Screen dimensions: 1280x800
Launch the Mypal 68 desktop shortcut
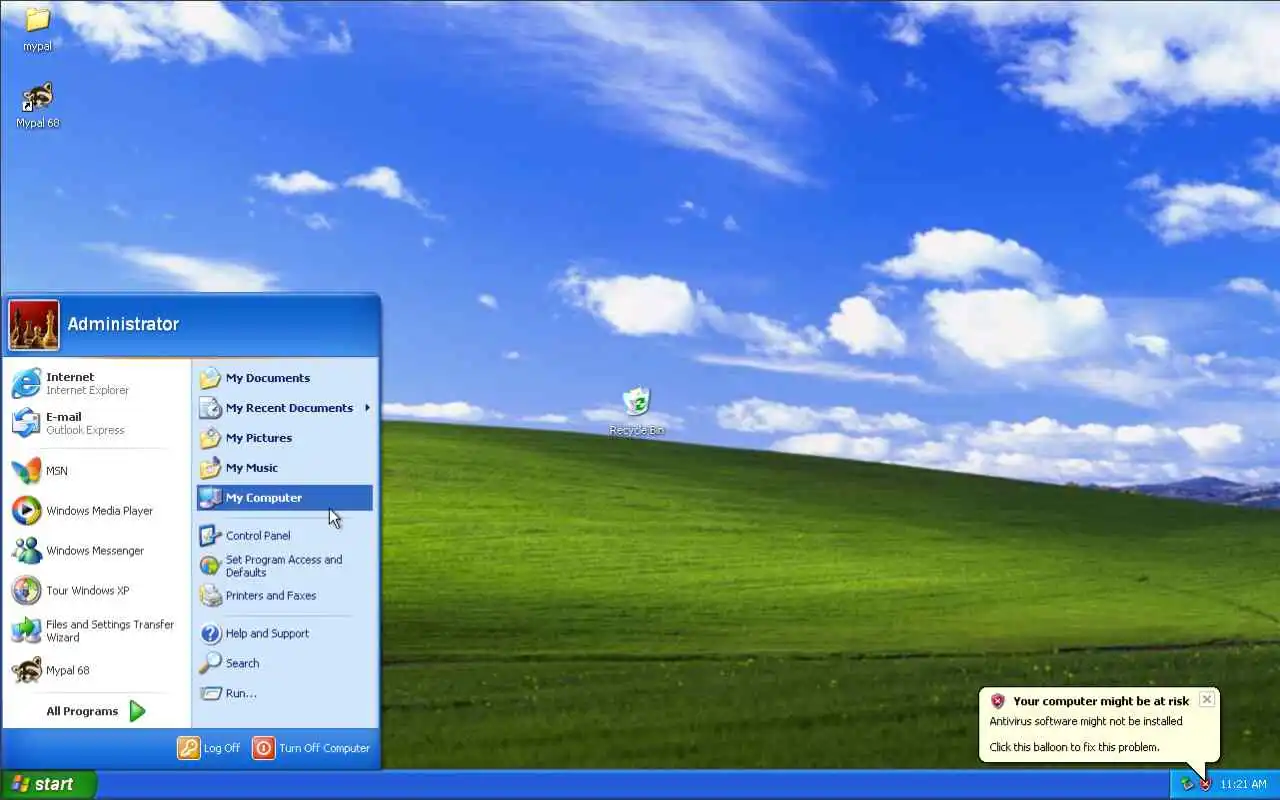pos(37,105)
